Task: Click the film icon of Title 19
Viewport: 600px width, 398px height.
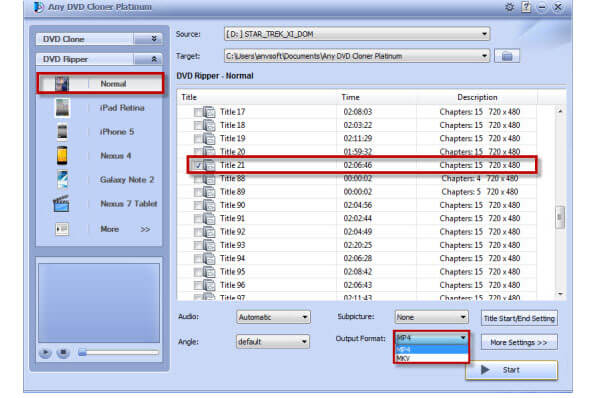Action: click(x=209, y=139)
